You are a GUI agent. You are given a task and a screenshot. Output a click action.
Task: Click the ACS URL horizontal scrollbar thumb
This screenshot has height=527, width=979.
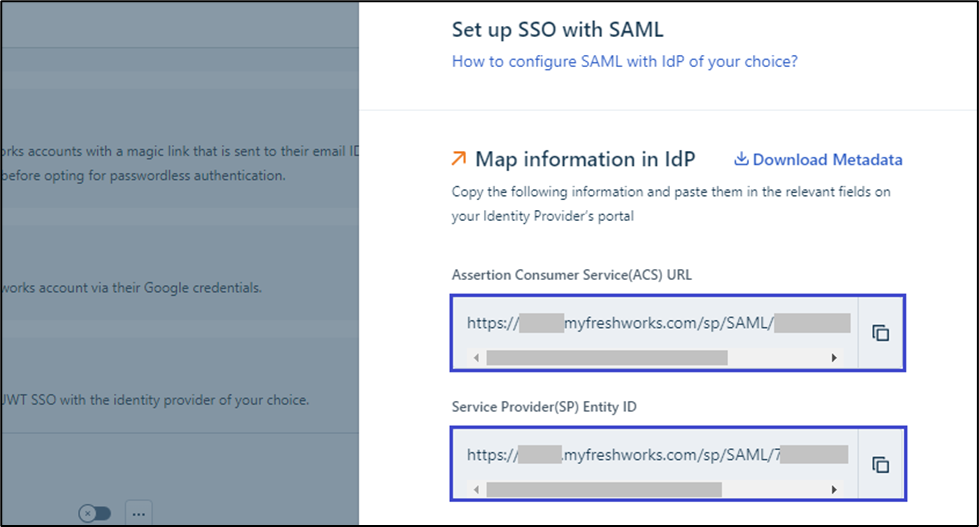click(607, 357)
